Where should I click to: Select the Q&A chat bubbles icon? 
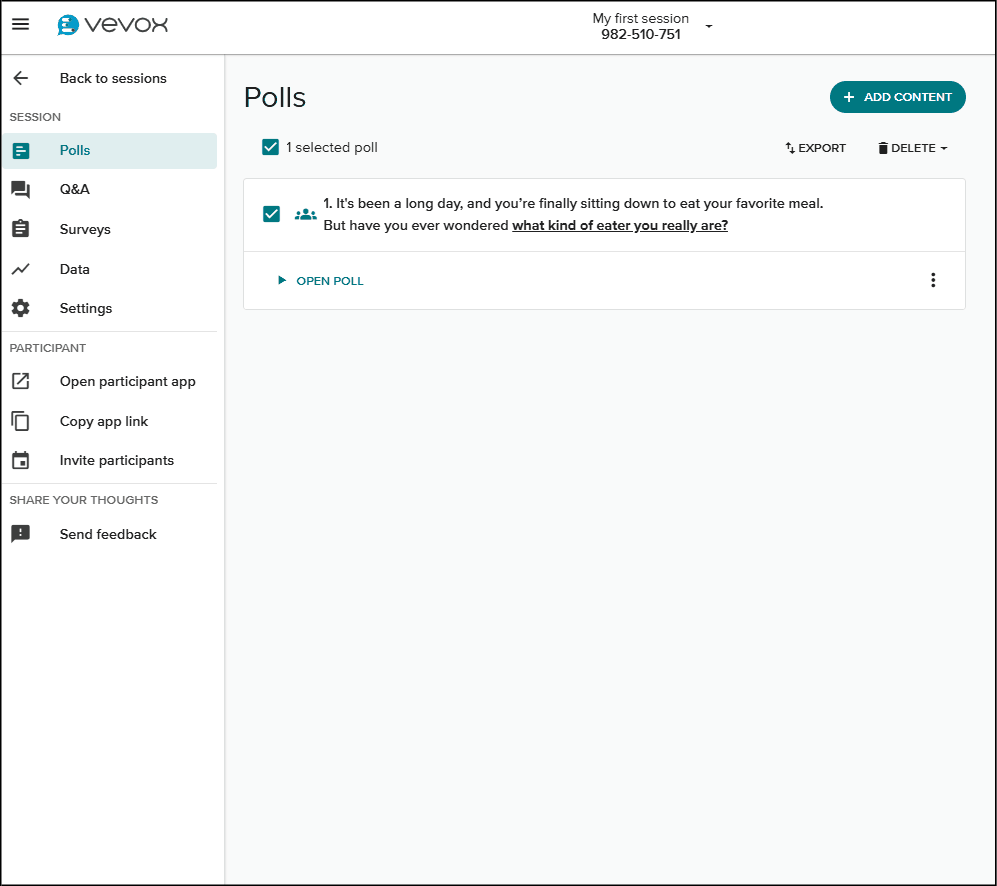[20, 189]
